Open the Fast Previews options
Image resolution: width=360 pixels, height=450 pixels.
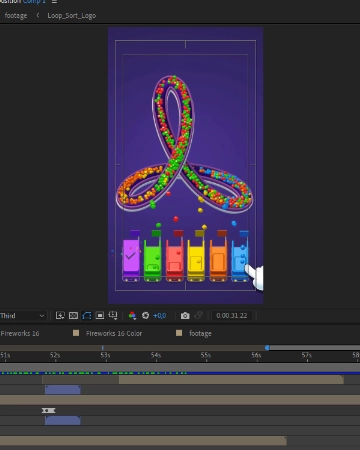coord(60,315)
